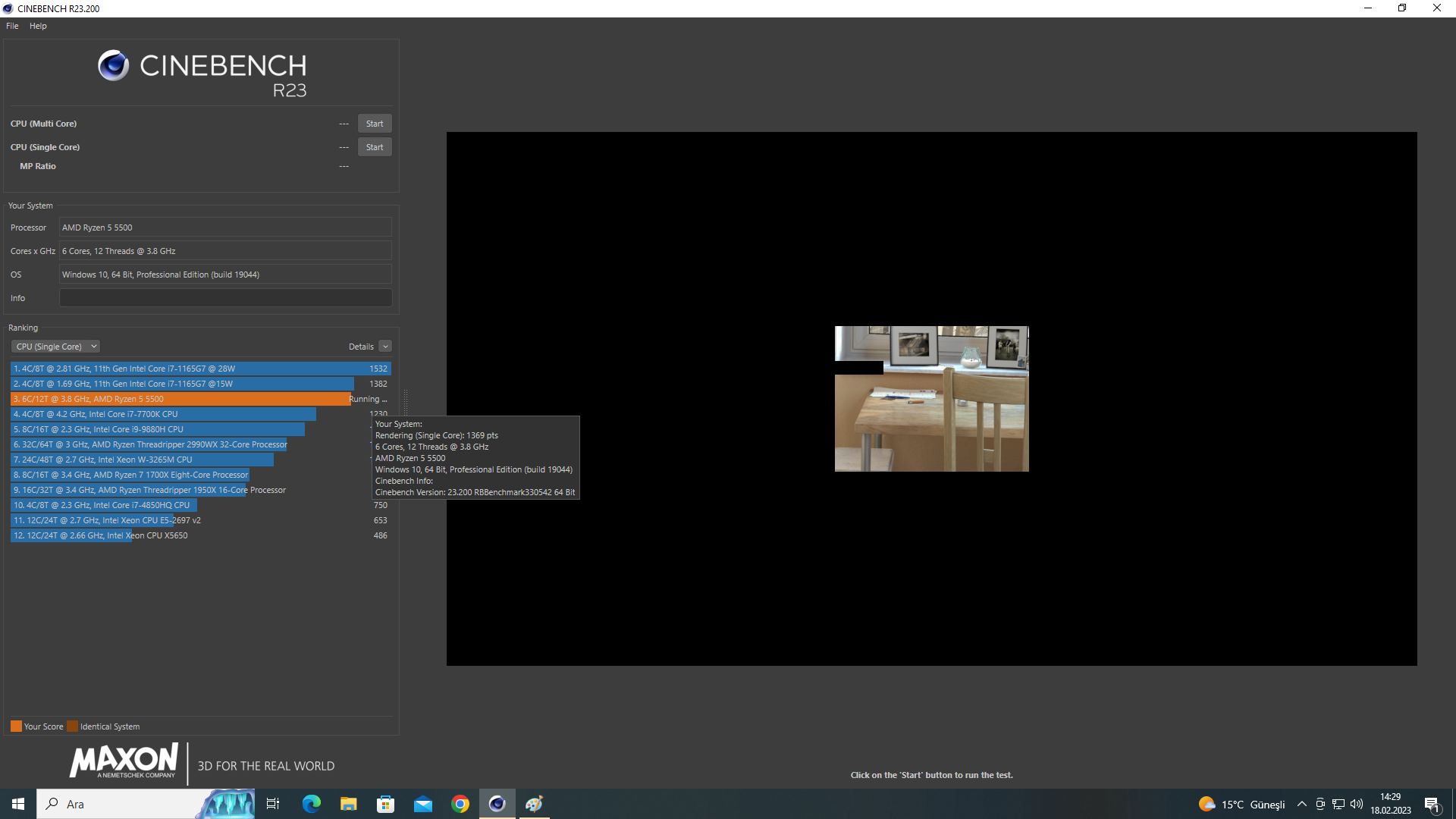
Task: Switch to the Cinebench taskbar icon
Action: click(497, 804)
